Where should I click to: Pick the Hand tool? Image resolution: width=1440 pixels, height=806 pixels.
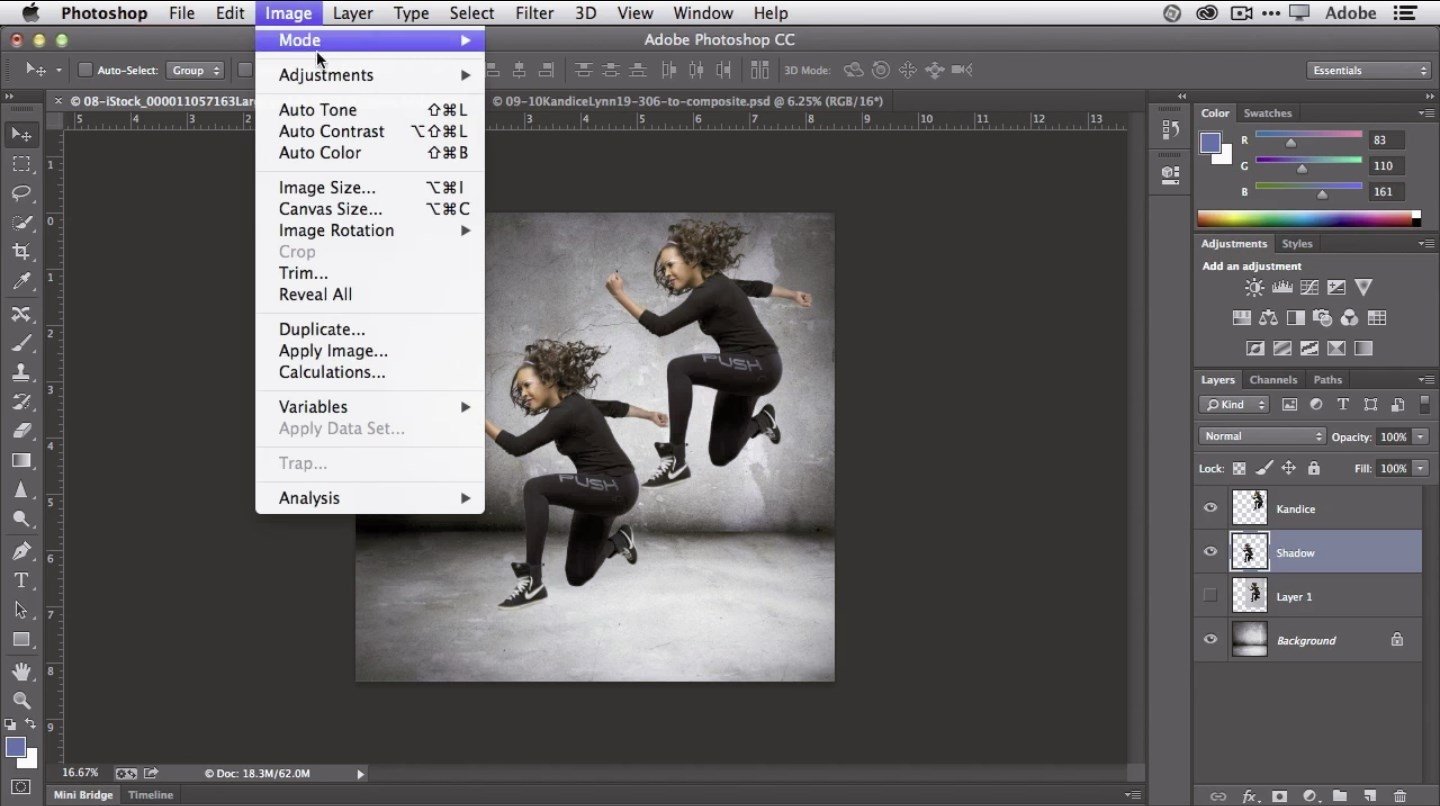(21, 670)
